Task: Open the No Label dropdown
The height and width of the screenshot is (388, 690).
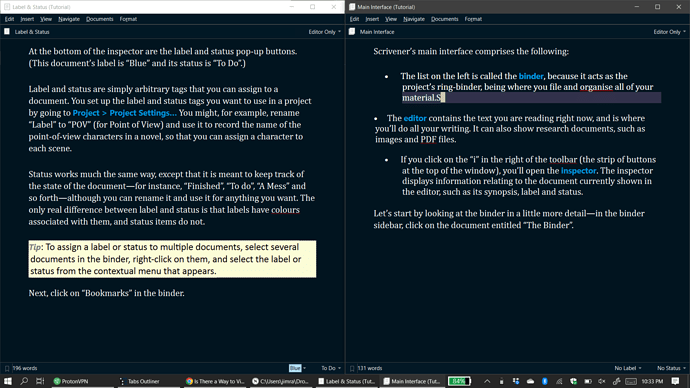Action: tap(628, 368)
